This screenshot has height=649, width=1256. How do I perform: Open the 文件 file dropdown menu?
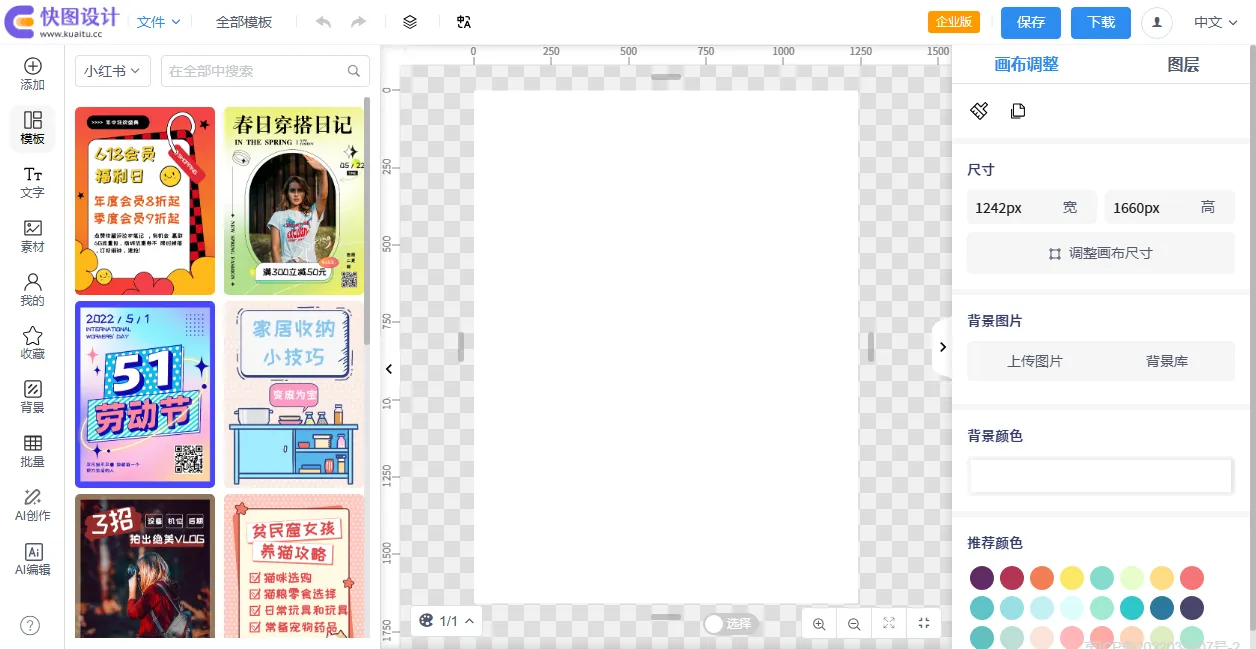158,22
